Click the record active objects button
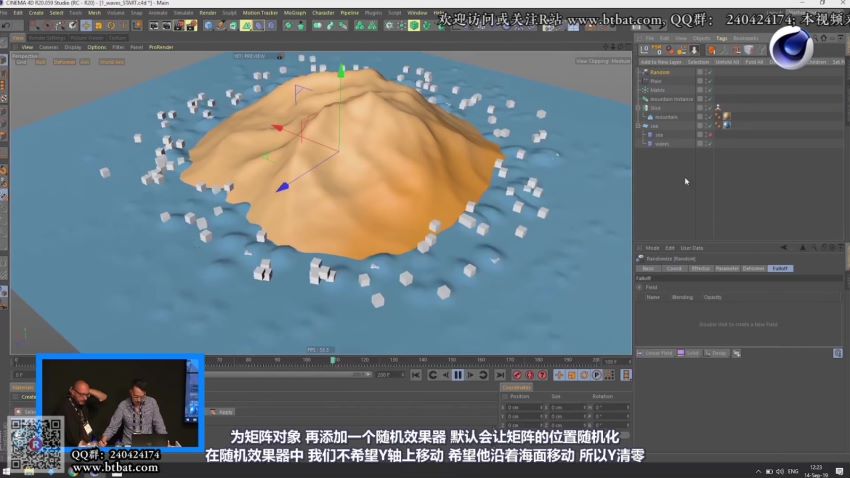 [517, 375]
